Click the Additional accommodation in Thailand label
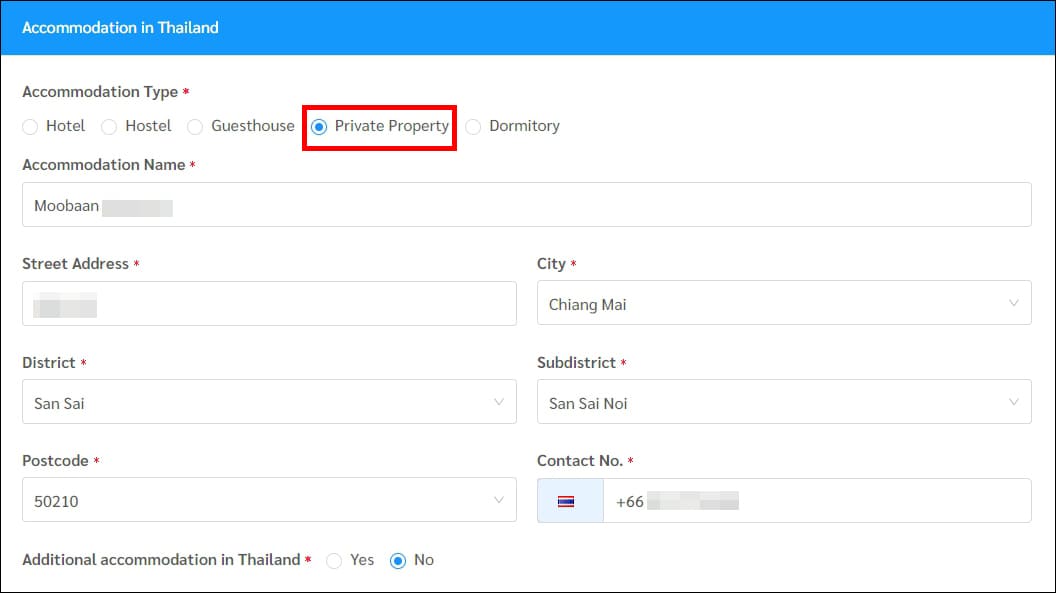The image size is (1056, 593). click(x=162, y=560)
